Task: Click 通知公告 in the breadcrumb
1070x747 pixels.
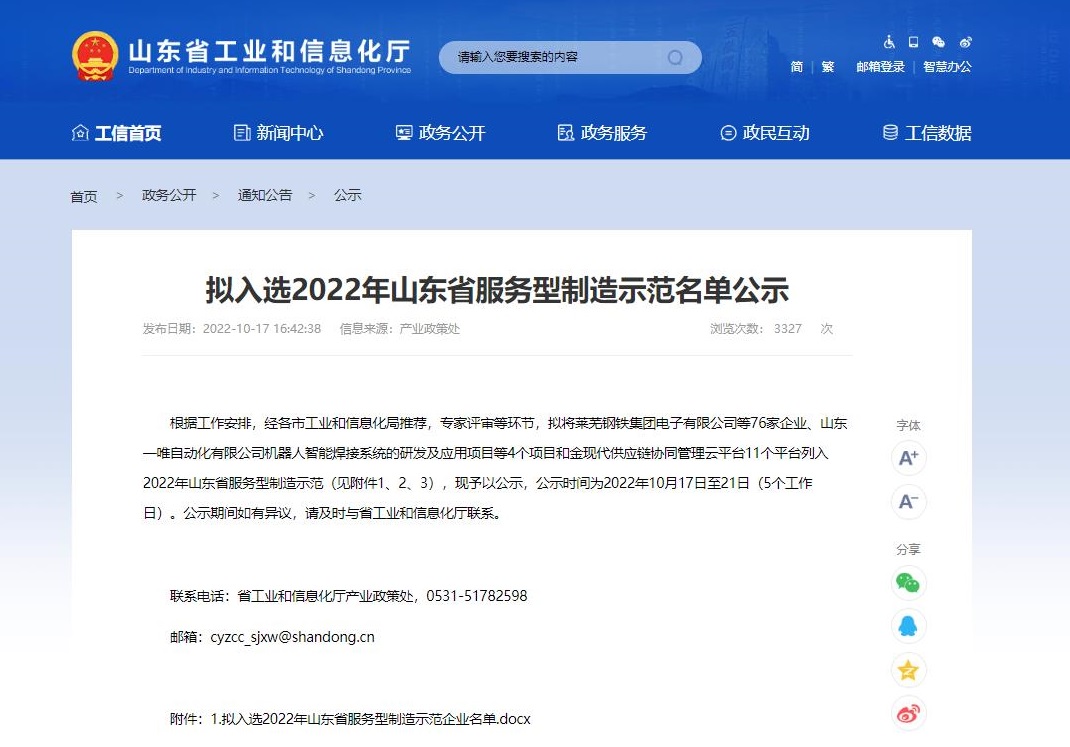Action: point(265,195)
